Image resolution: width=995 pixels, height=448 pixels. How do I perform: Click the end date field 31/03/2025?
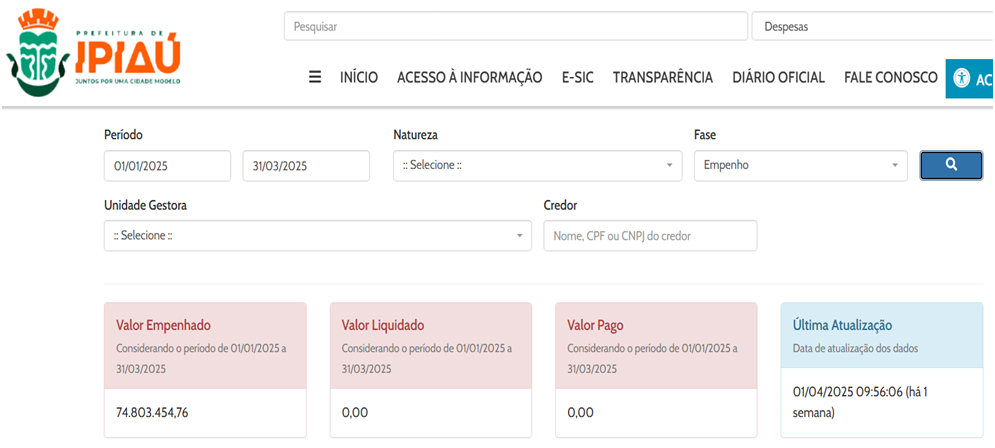point(306,165)
